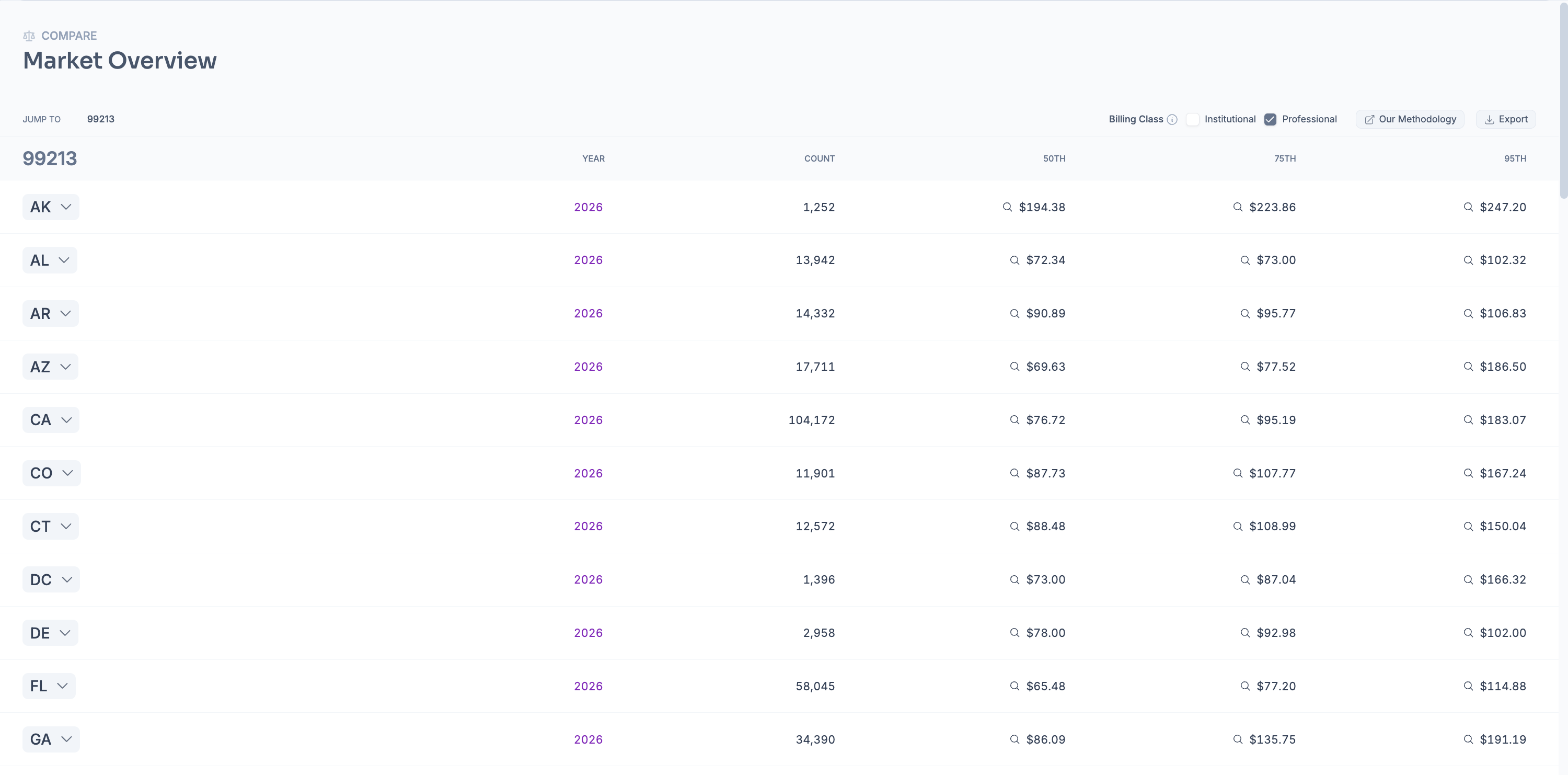This screenshot has width=1568, height=775.
Task: Expand the GA state dropdown
Action: [51, 739]
